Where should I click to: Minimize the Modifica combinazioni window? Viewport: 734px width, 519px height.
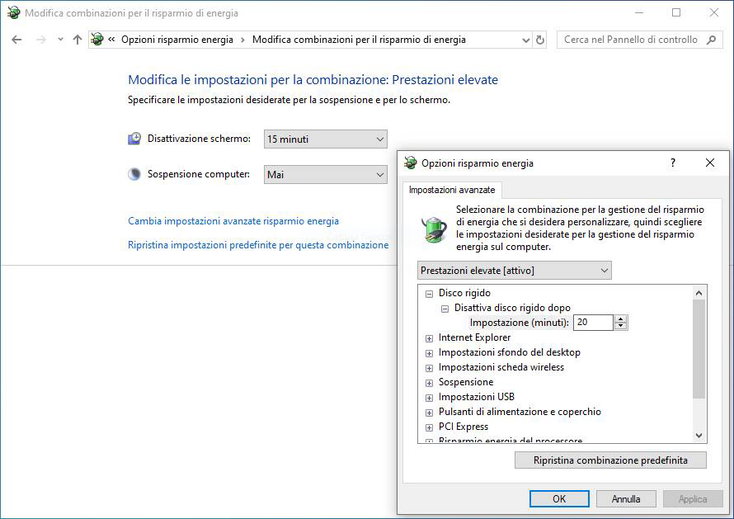pyautogui.click(x=639, y=13)
